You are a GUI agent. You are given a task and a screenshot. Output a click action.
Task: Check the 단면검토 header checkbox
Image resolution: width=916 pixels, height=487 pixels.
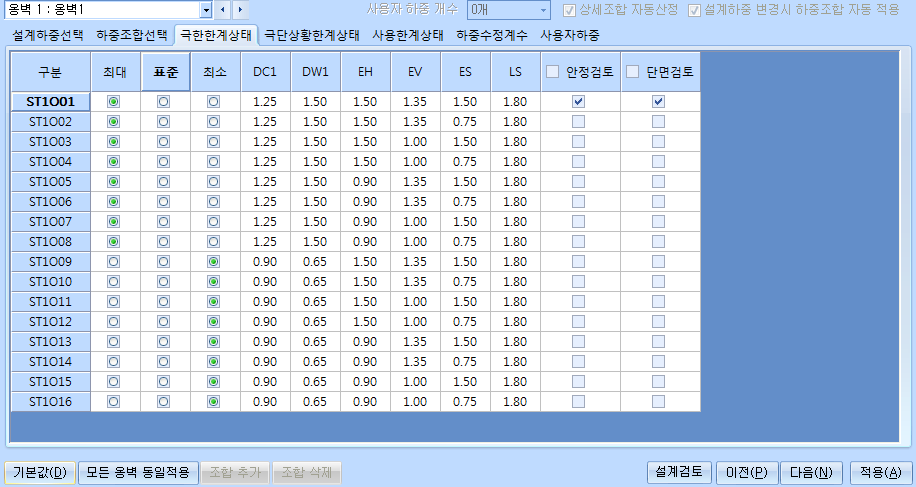point(633,72)
